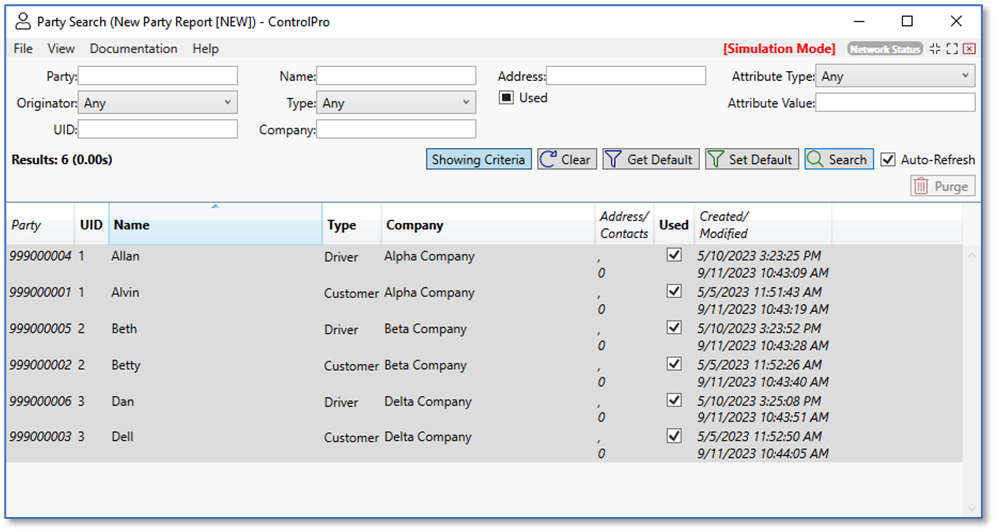Screen dimensions: 996x532
Task: Open the File menu
Action: click(x=23, y=49)
